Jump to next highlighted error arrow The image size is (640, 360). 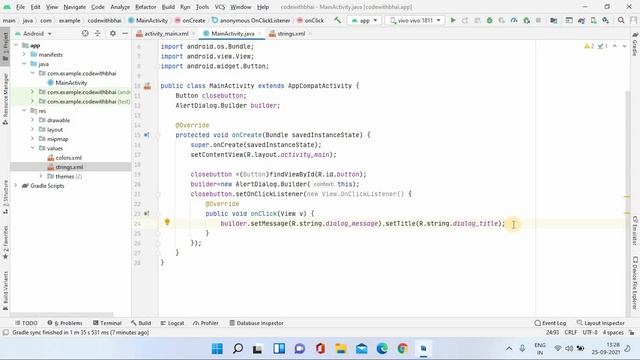(x=624, y=46)
